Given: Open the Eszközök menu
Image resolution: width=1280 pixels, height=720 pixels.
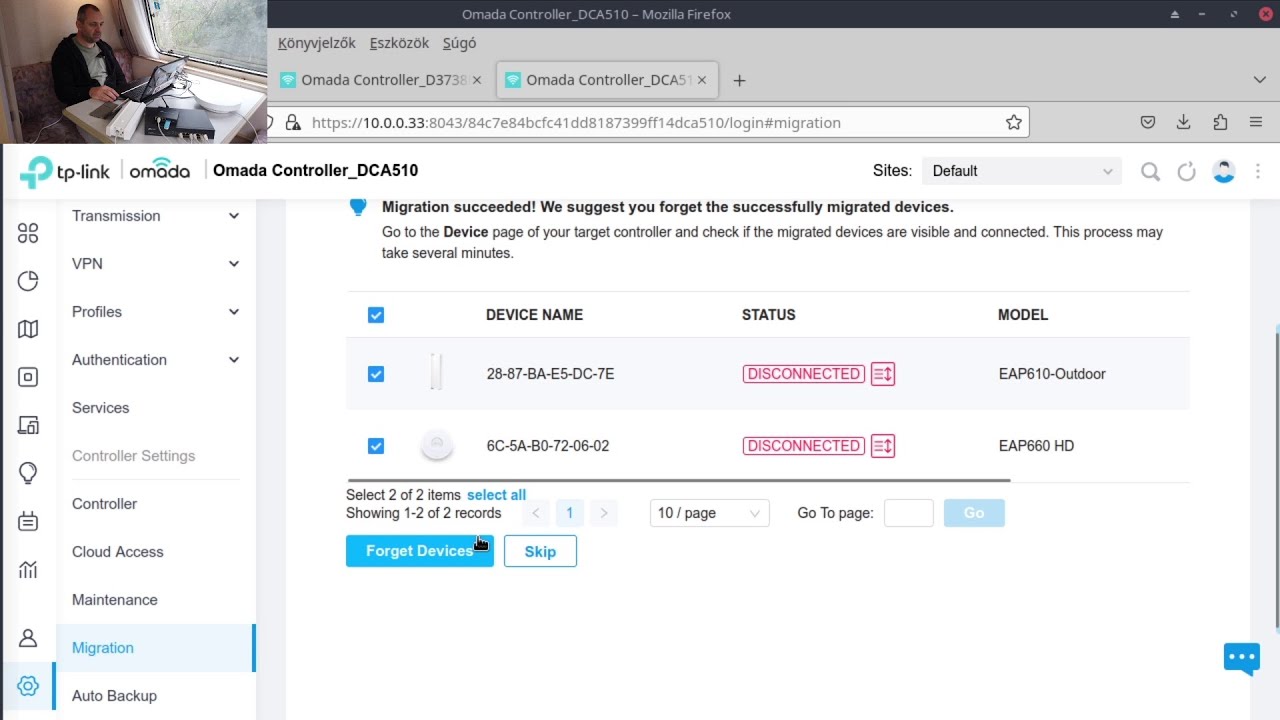Looking at the screenshot, I should coord(399,43).
